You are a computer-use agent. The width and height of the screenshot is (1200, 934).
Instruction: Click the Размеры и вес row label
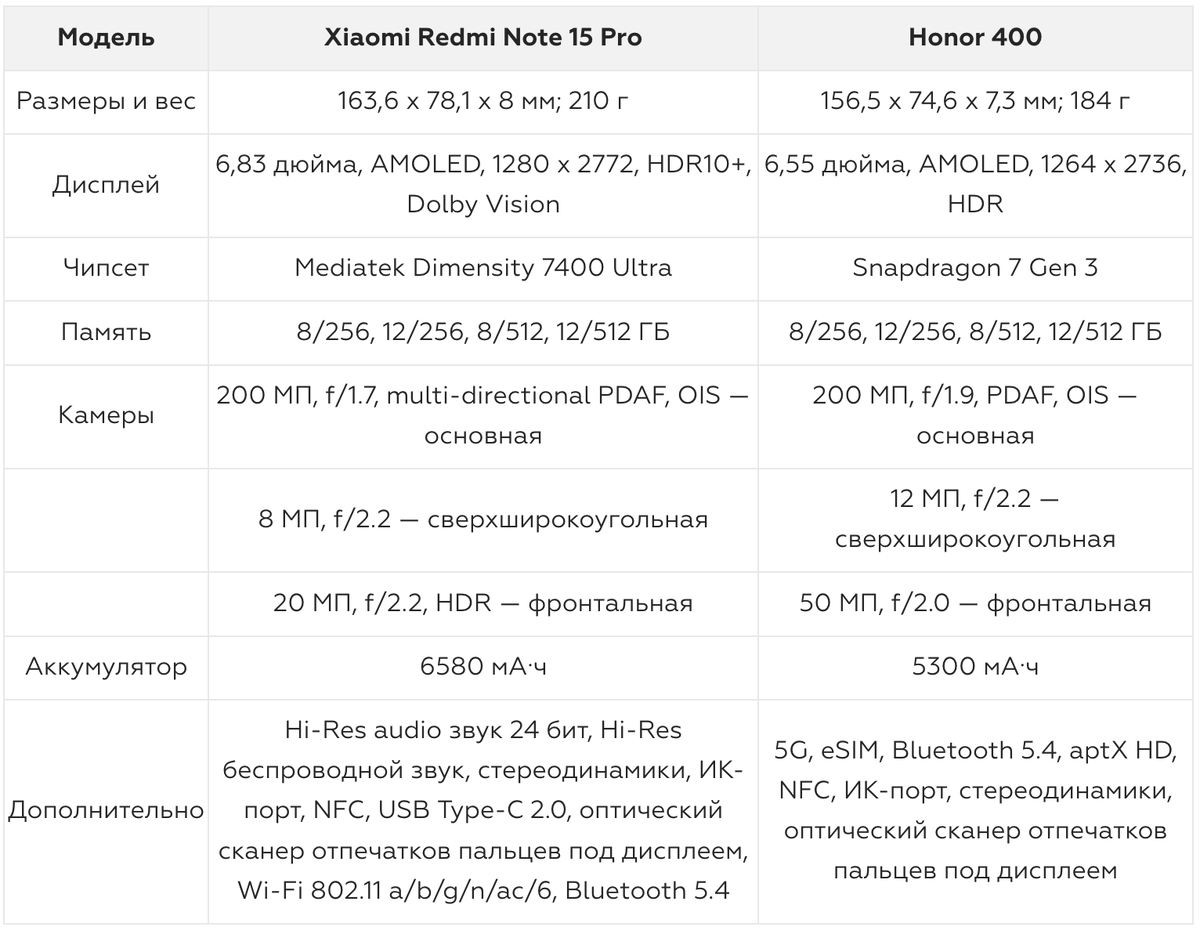pos(106,101)
